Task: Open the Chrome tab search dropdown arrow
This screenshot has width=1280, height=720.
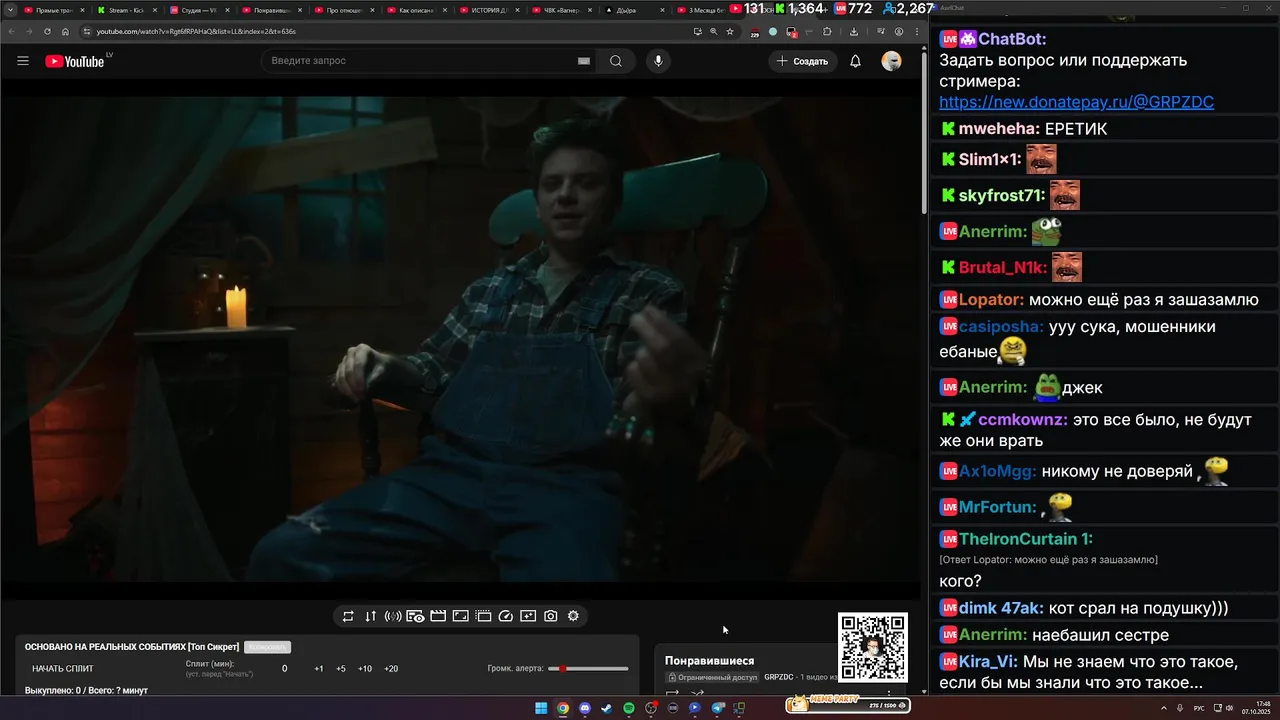Action: pos(11,10)
